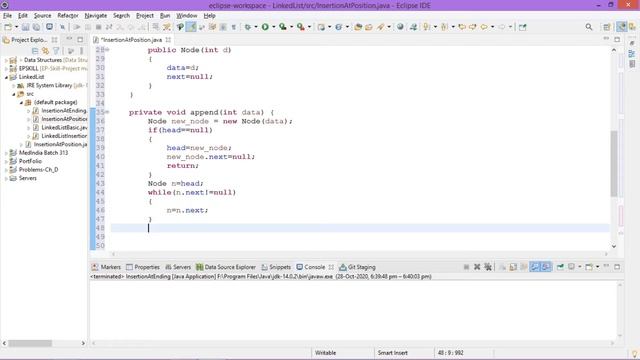Click the Smart Insert status bar entry
Viewport: 640px width, 360px height.
pyautogui.click(x=392, y=353)
